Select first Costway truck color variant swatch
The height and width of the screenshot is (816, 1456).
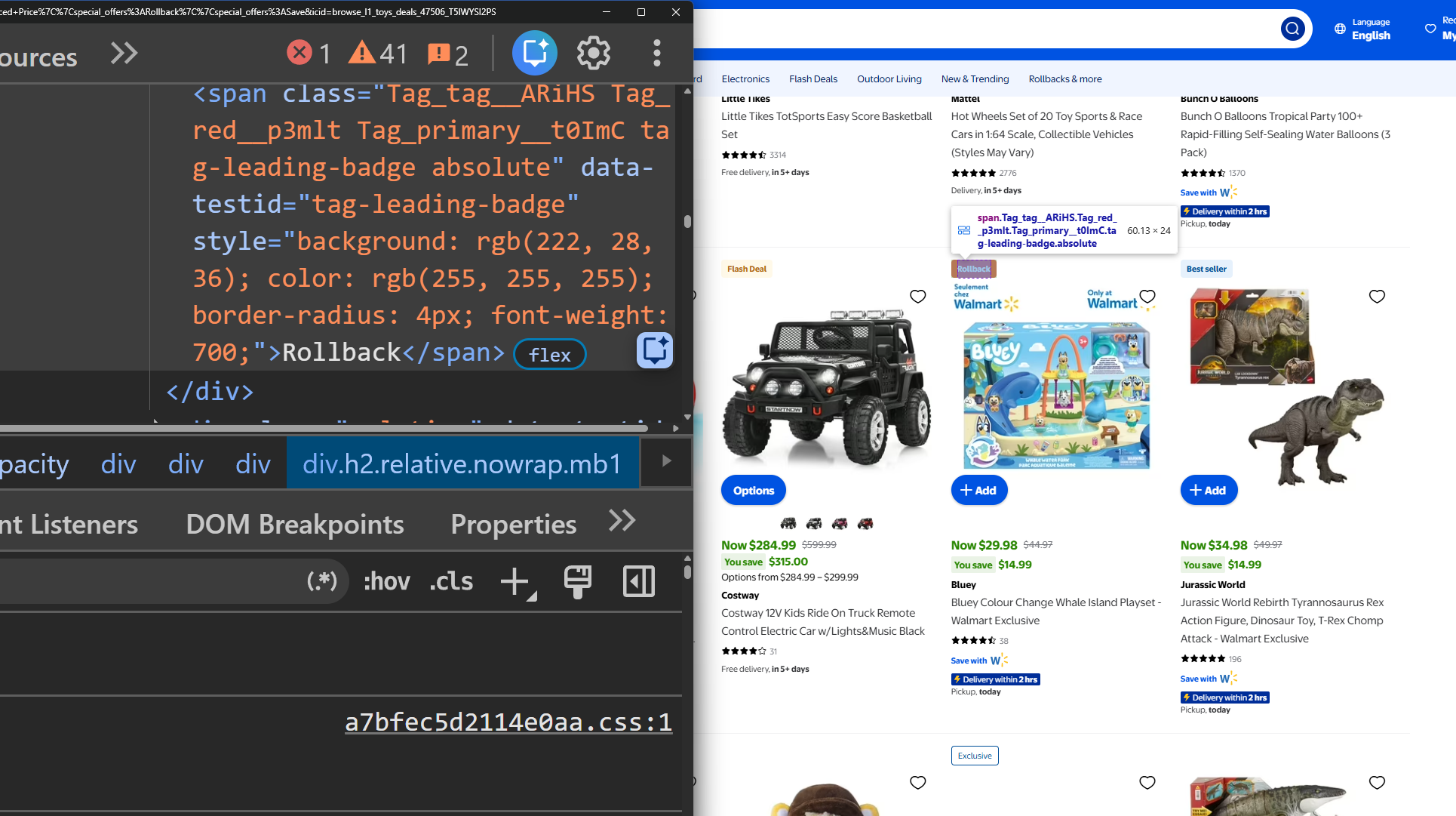point(788,523)
